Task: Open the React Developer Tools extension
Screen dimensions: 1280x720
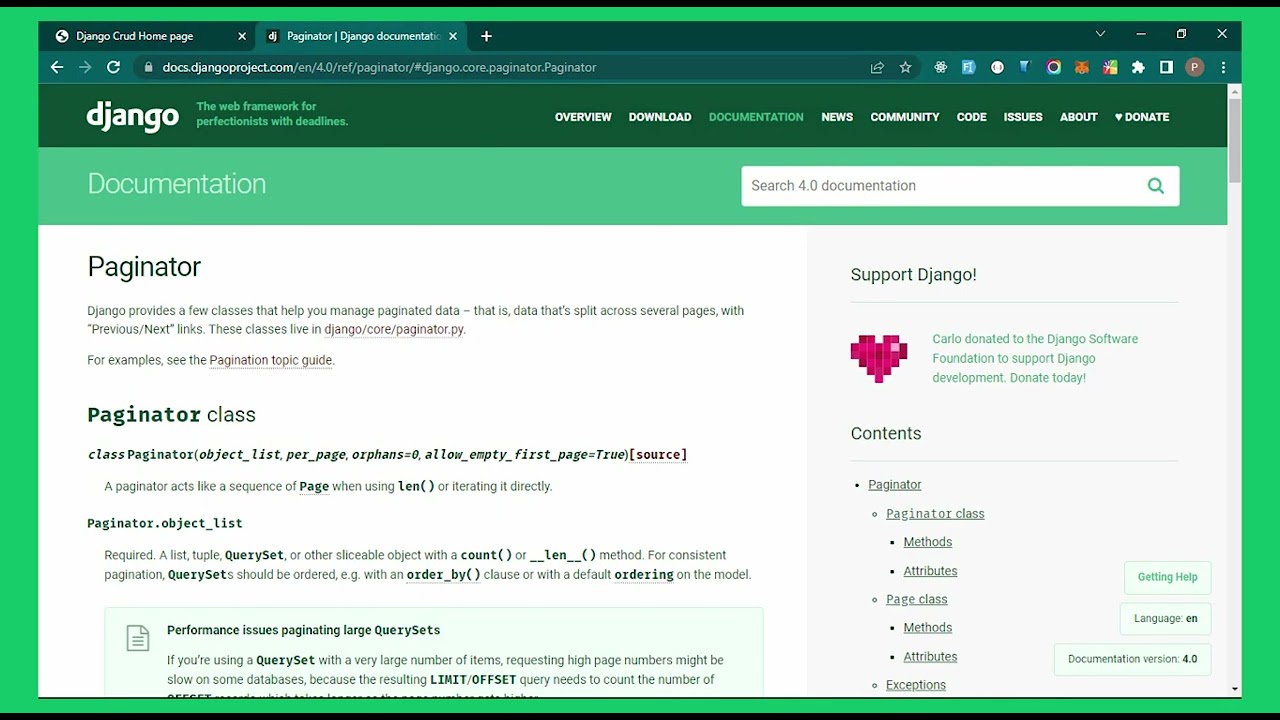Action: click(x=940, y=67)
